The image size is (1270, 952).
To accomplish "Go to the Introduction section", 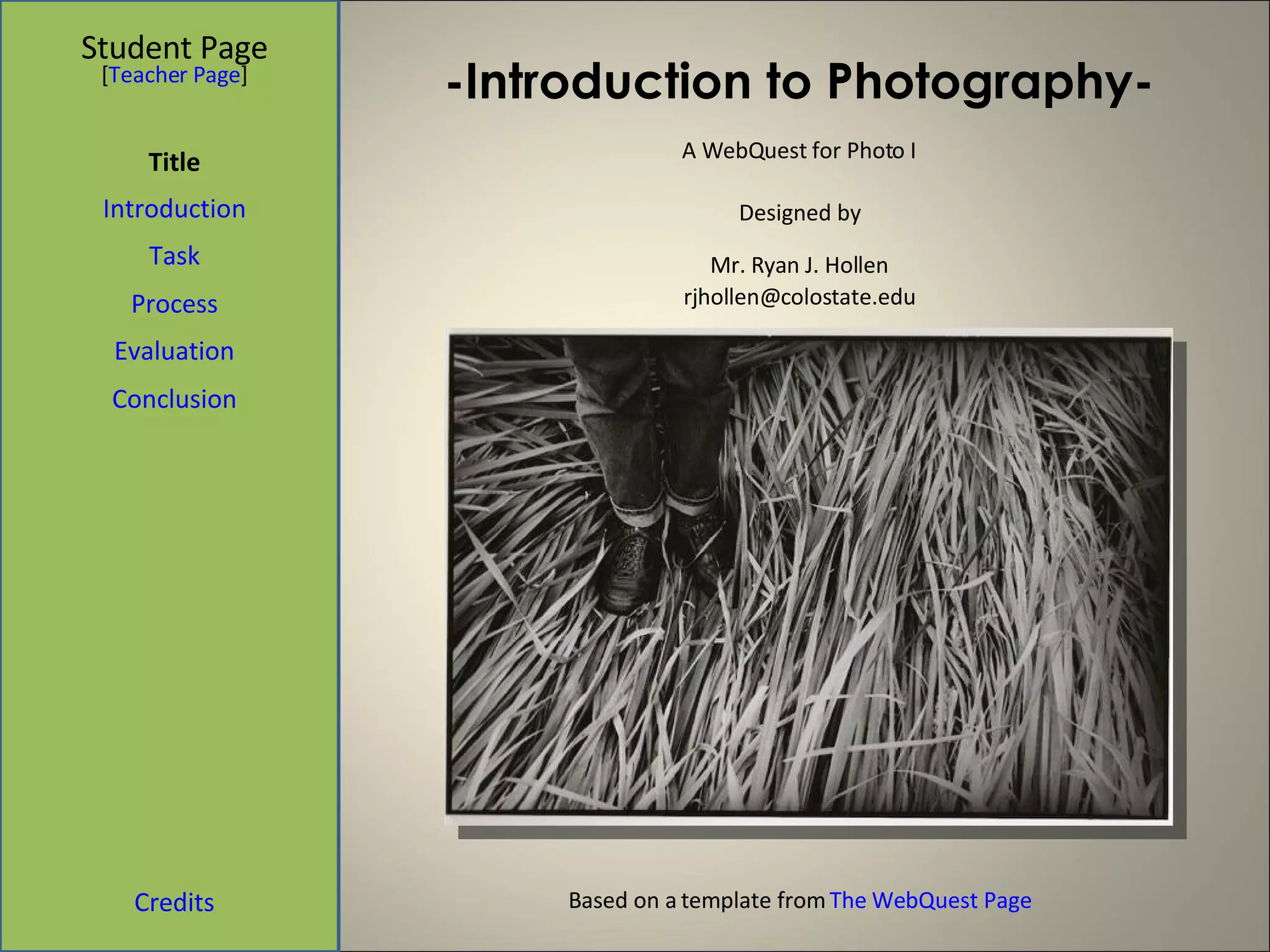I will (x=174, y=209).
